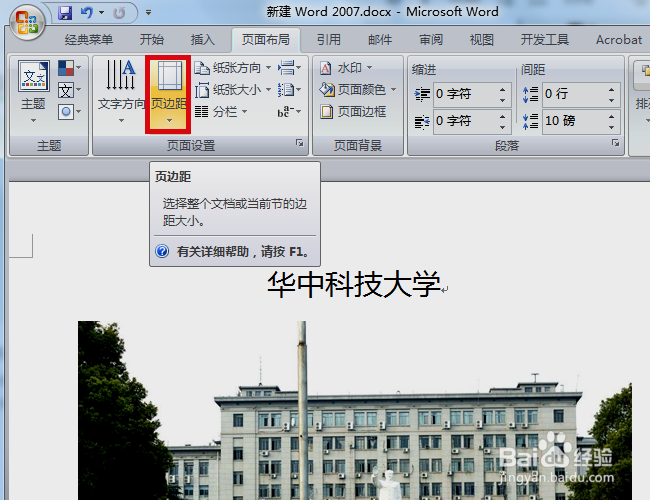Decrease spacing after with down arrow
The height and width of the screenshot is (500, 650).
pyautogui.click(x=611, y=127)
